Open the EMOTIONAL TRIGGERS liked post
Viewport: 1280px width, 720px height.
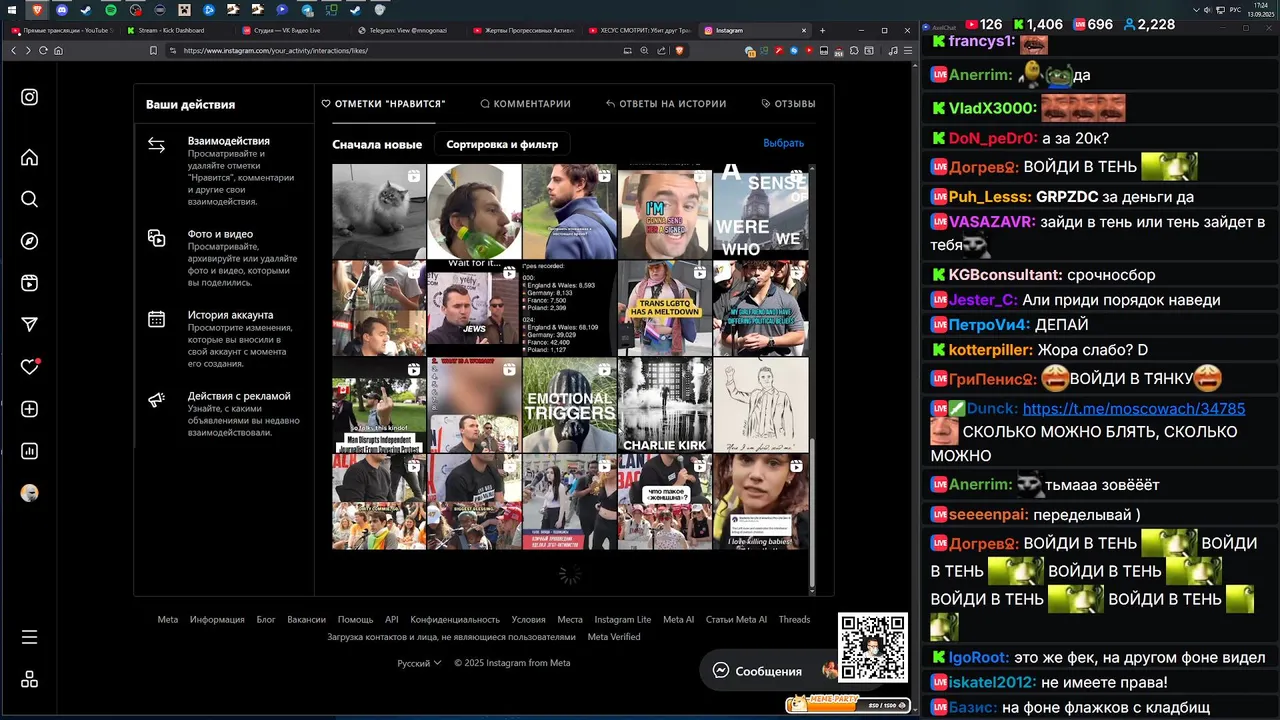[569, 405]
